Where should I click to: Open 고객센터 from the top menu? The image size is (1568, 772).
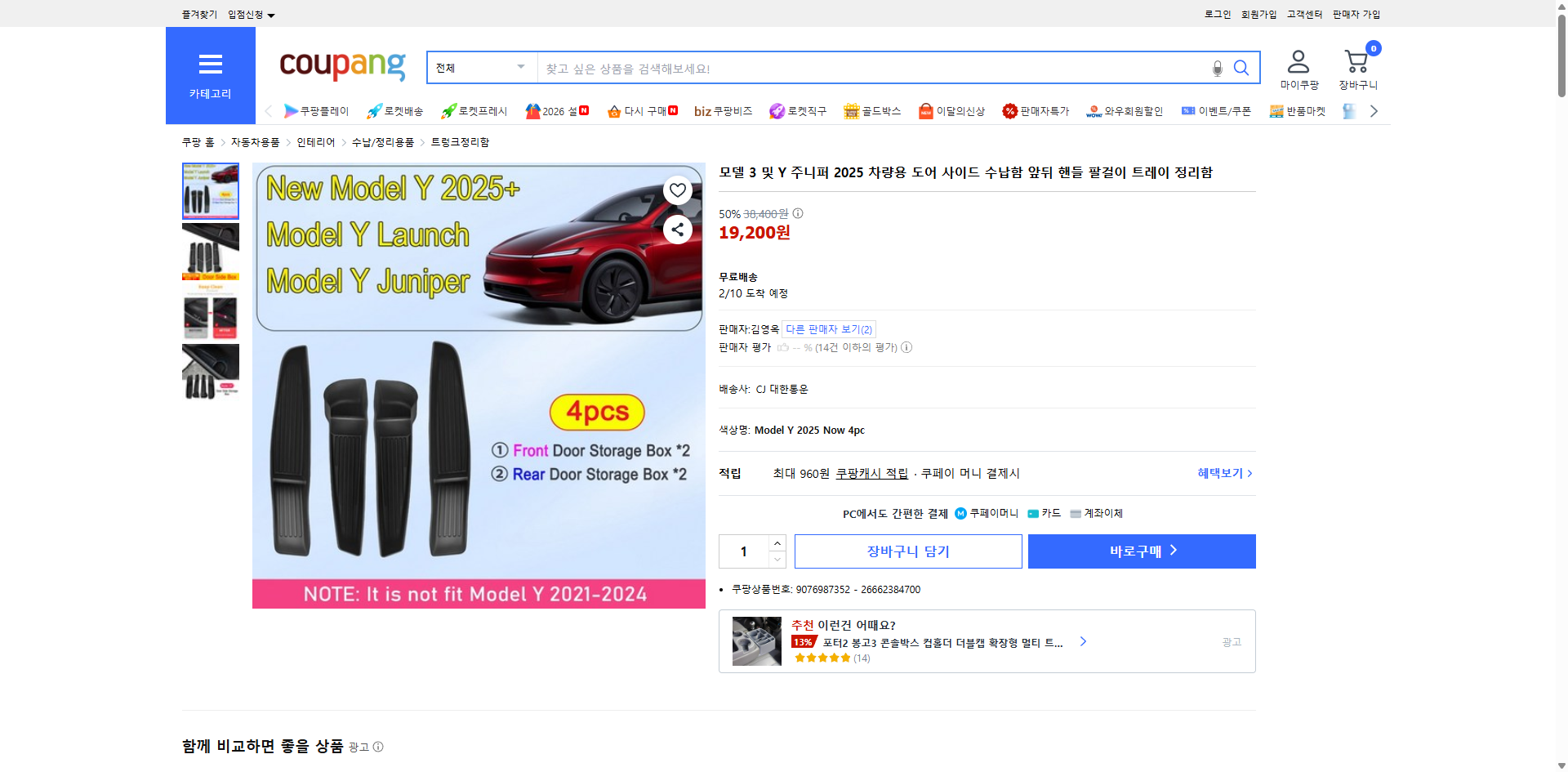[x=1304, y=14]
